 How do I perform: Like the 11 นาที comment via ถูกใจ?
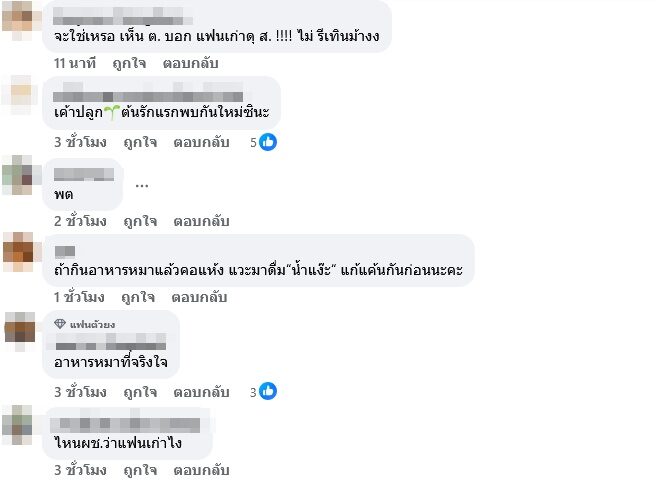(x=129, y=64)
